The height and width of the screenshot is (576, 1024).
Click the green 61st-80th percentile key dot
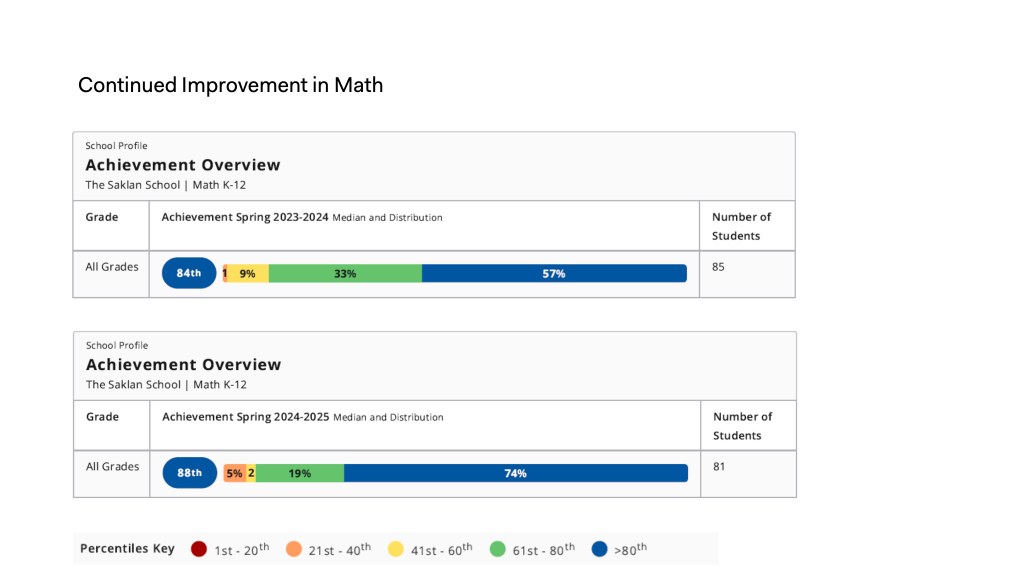(x=498, y=549)
